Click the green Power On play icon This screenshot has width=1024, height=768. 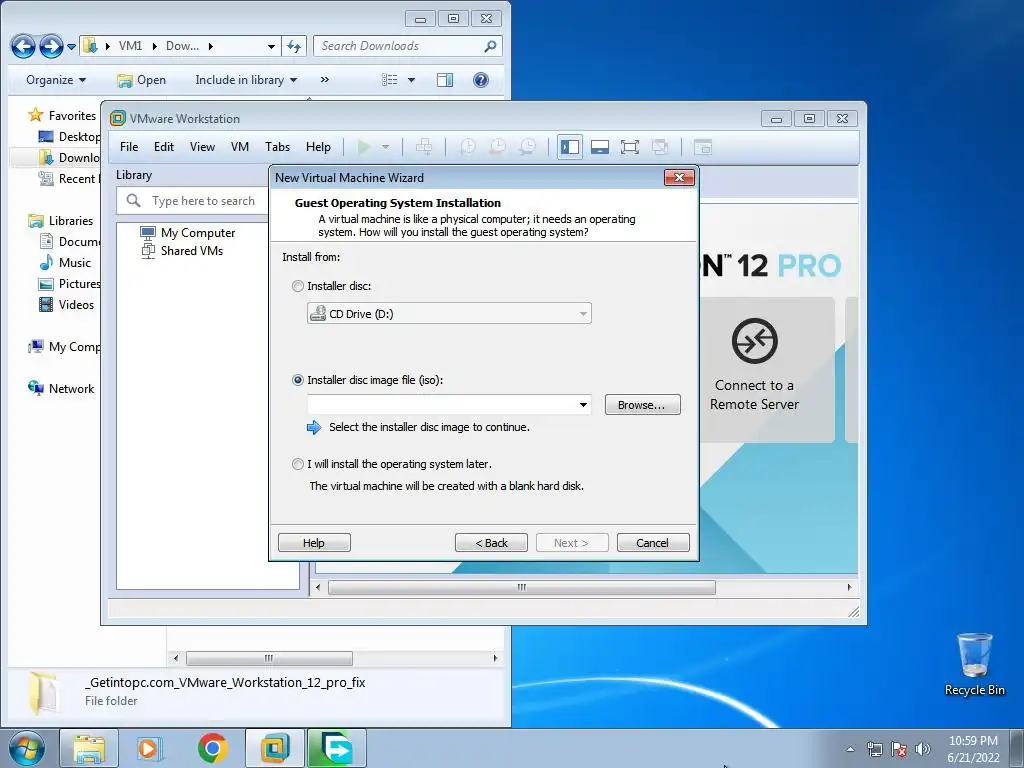pos(364,147)
